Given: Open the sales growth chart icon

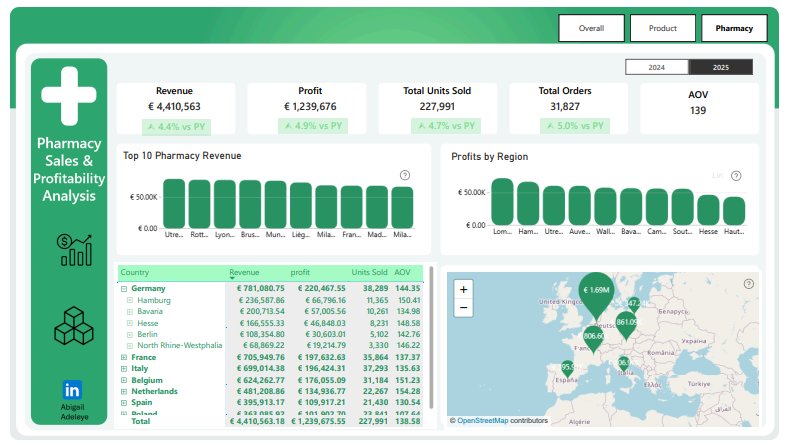Looking at the screenshot, I should click(x=74, y=250).
